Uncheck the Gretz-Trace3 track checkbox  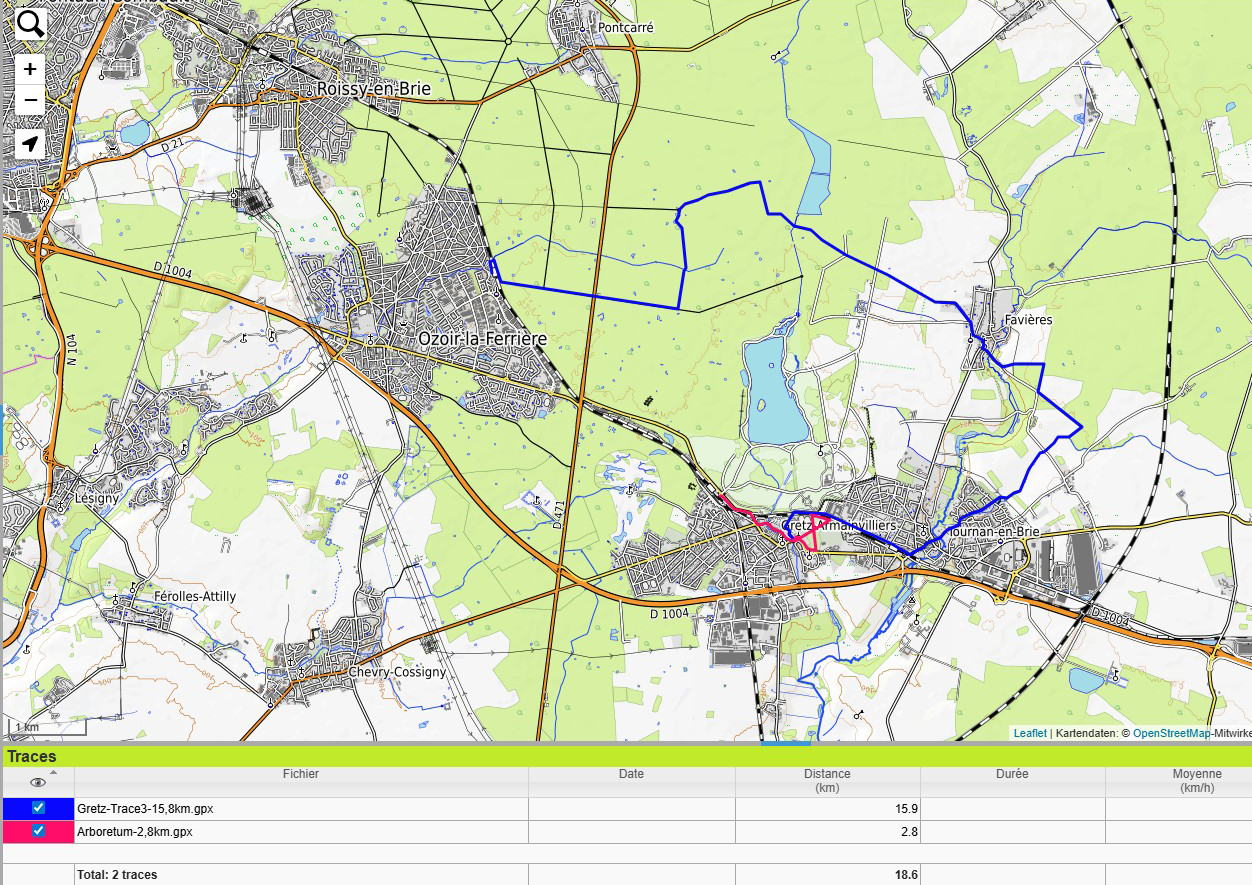tap(38, 808)
